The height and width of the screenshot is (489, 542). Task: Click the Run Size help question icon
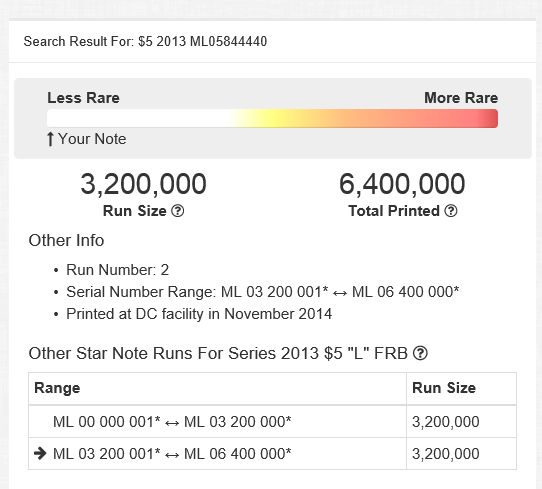pyautogui.click(x=178, y=210)
